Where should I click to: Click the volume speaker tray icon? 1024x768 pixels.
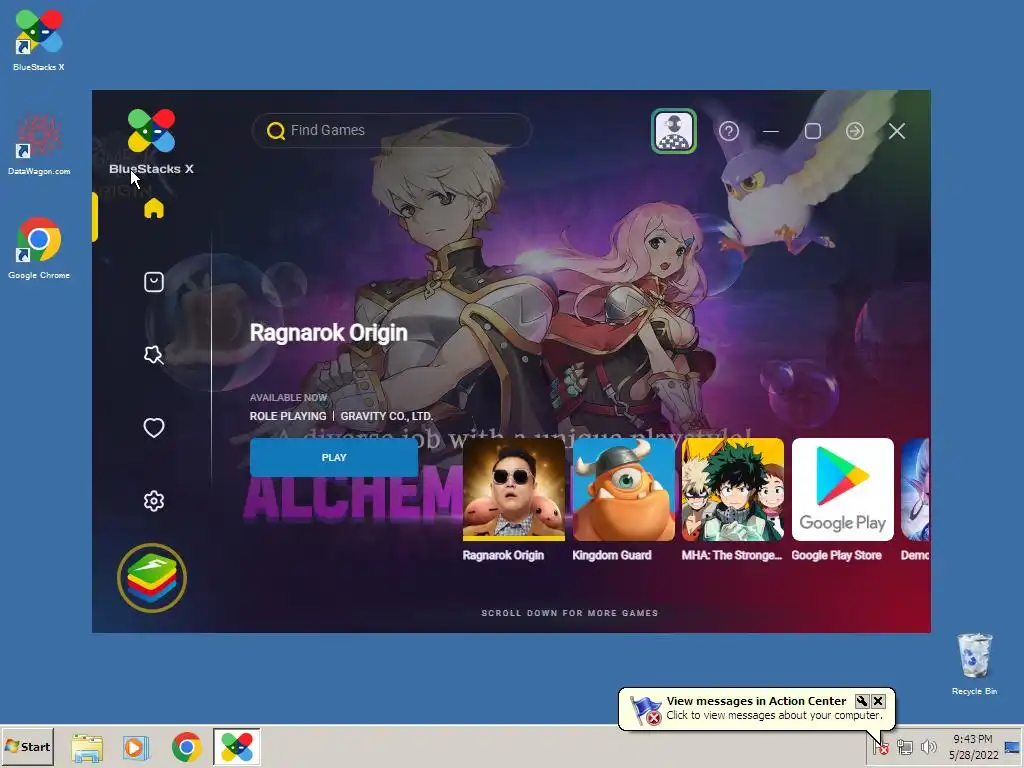pyautogui.click(x=928, y=747)
